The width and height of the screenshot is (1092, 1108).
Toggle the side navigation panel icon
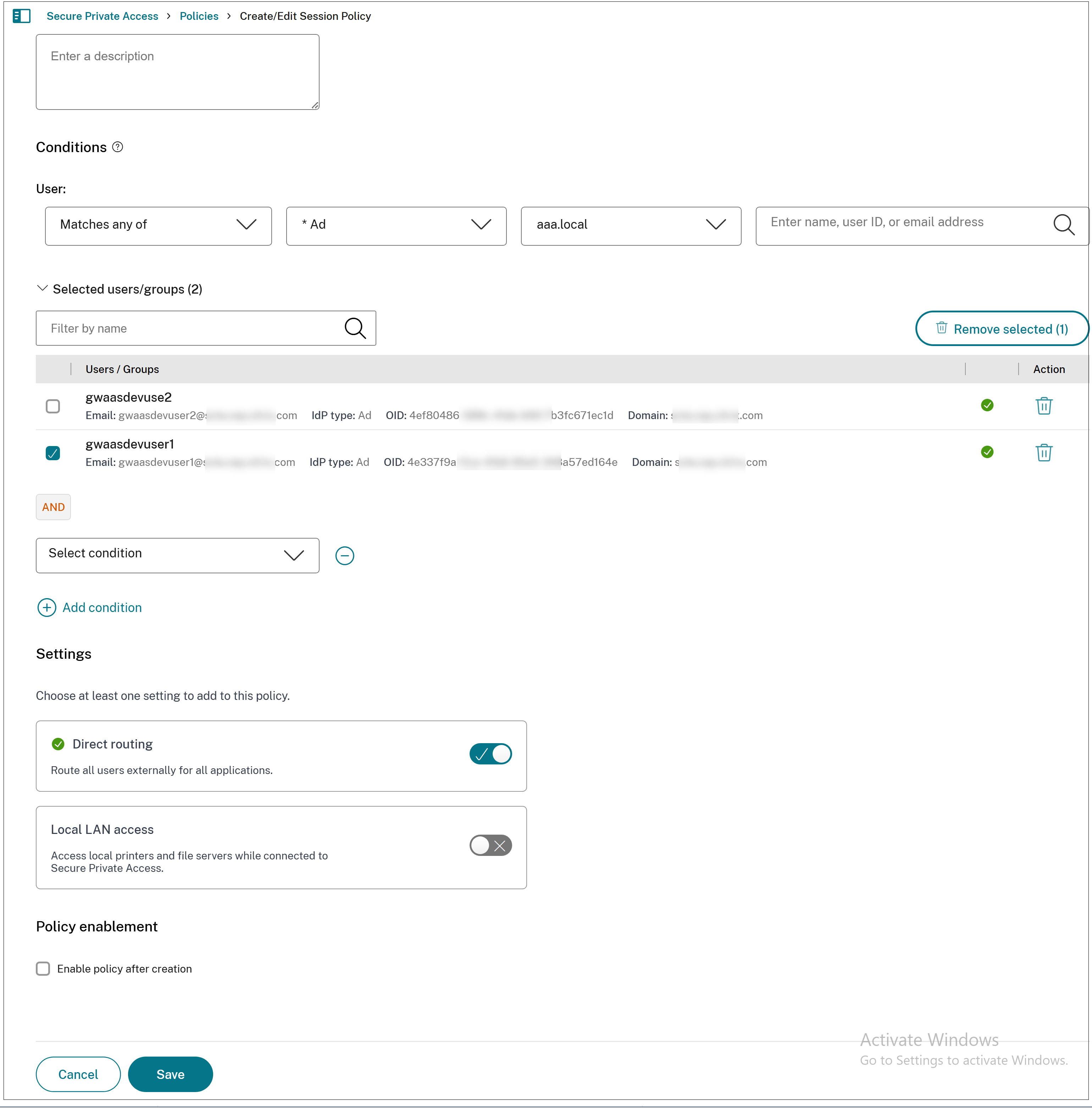(x=21, y=16)
